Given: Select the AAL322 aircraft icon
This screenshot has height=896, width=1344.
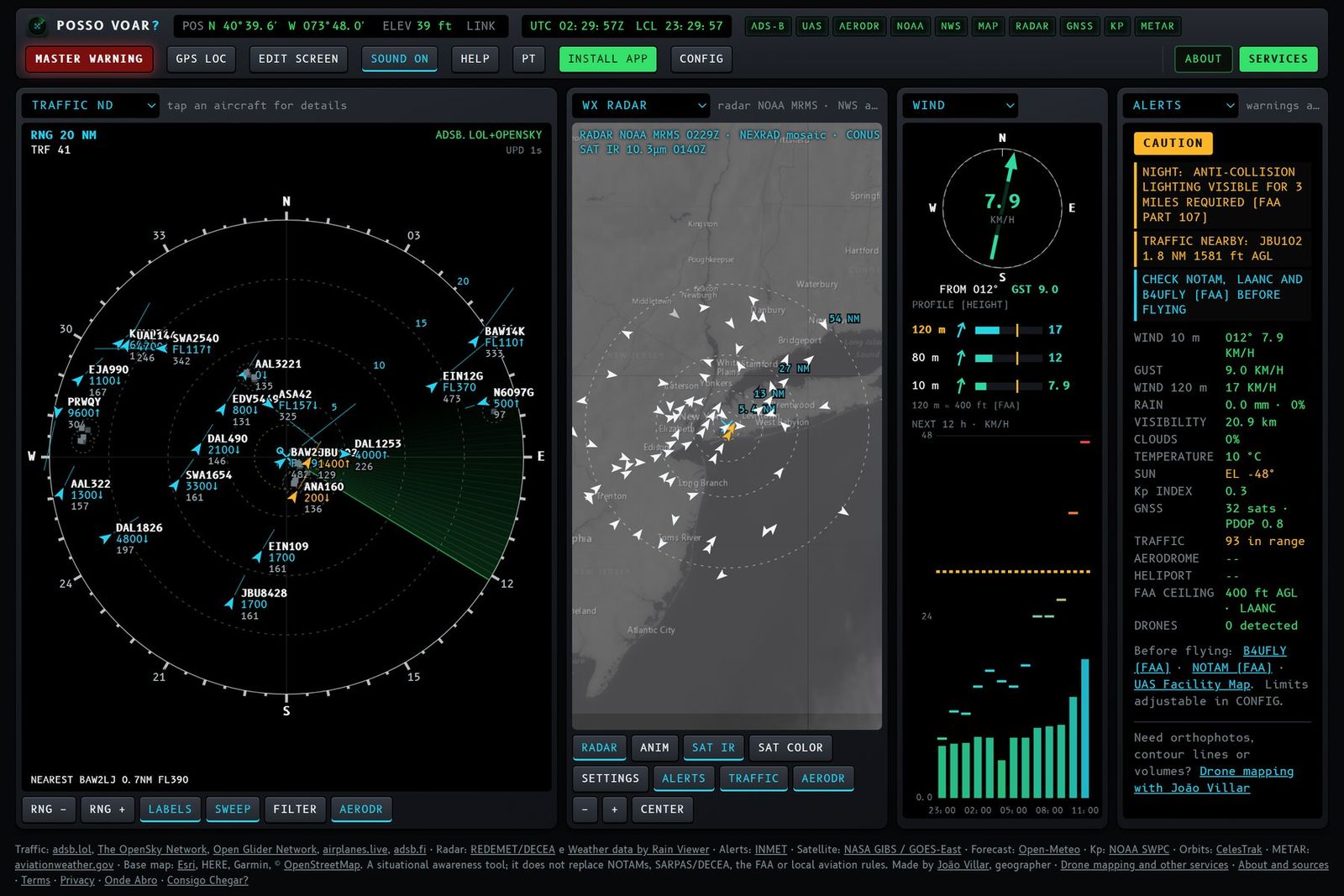Looking at the screenshot, I should pyautogui.click(x=60, y=495).
